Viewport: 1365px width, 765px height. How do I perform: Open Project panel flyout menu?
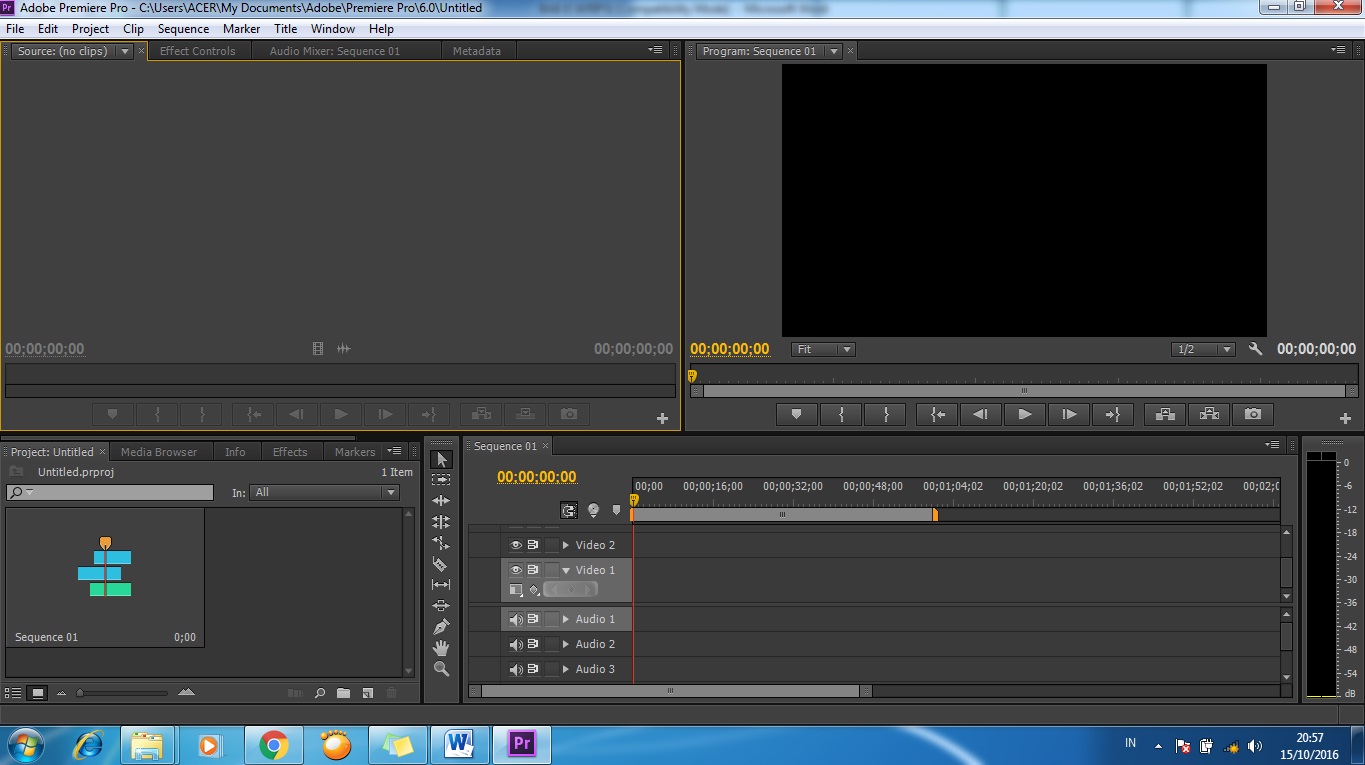(x=396, y=451)
